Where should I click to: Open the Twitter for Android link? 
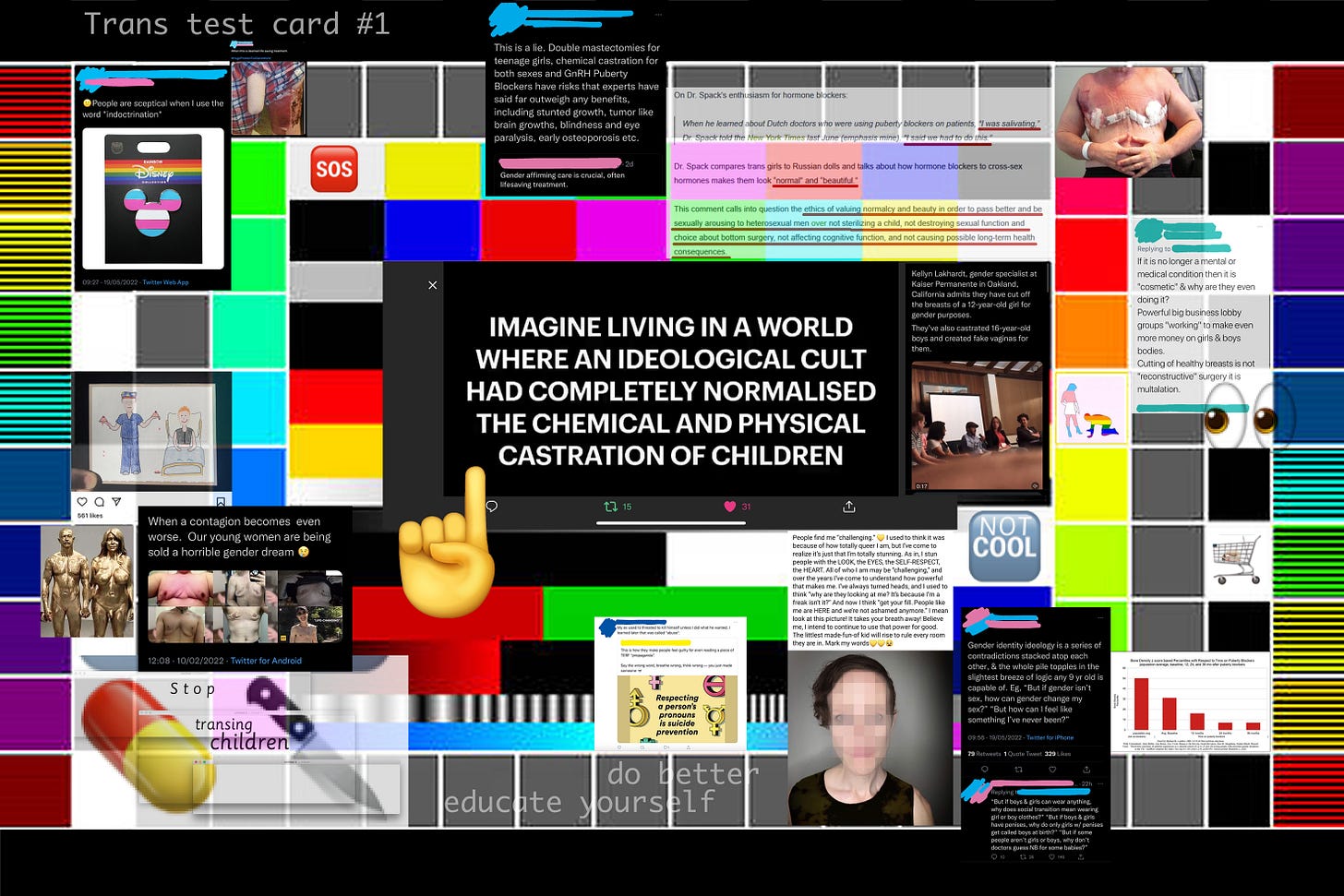click(x=266, y=661)
